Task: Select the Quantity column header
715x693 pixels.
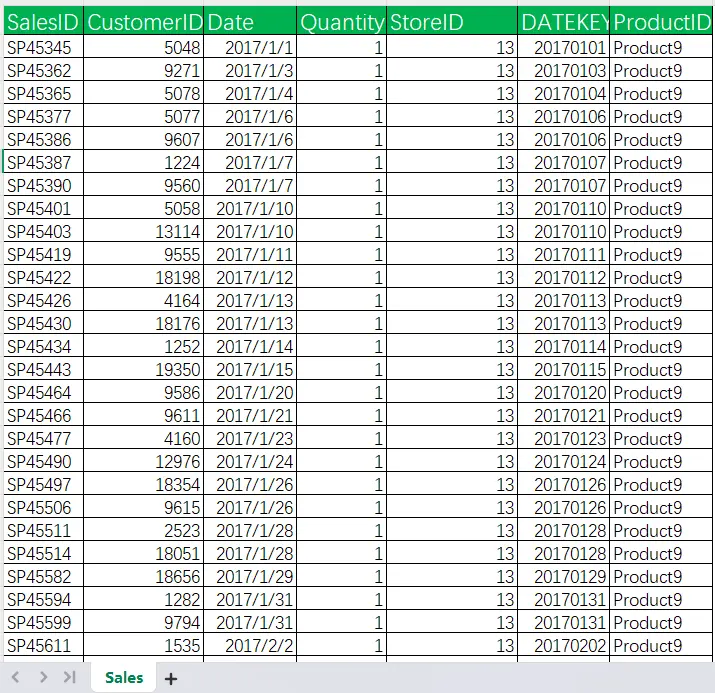Action: tap(342, 21)
